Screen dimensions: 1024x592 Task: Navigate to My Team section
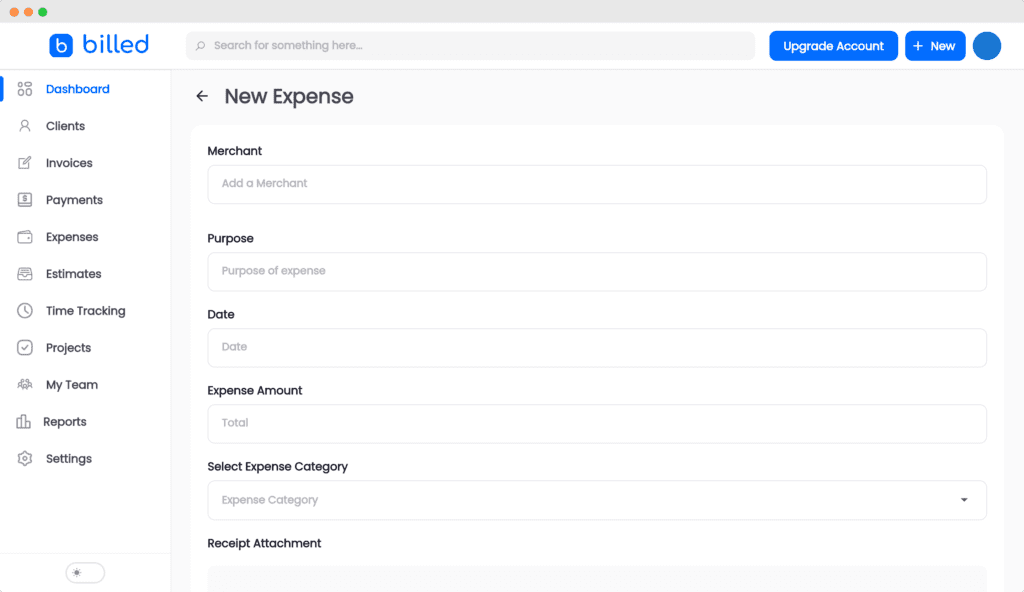(x=71, y=385)
